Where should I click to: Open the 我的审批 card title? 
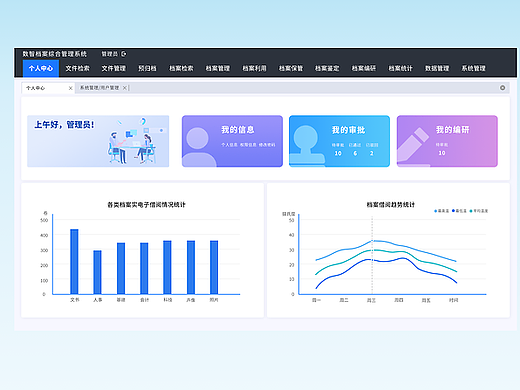click(348, 130)
